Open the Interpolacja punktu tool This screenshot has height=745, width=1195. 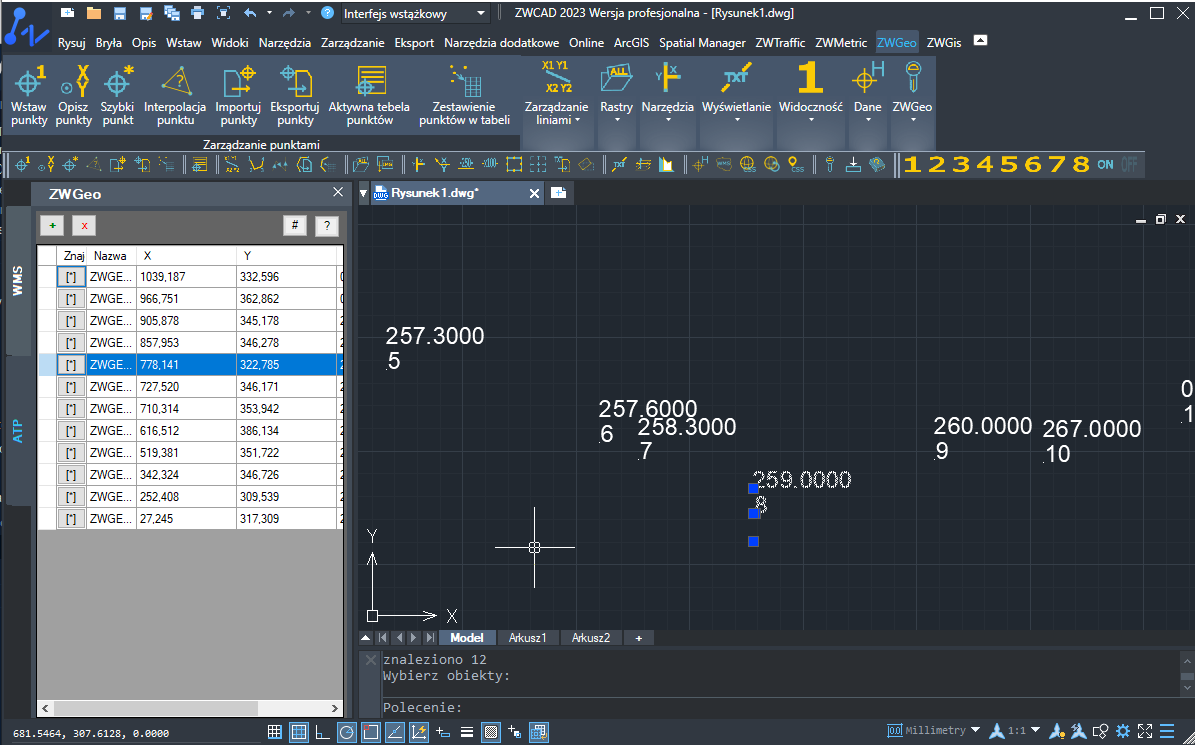tap(175, 96)
